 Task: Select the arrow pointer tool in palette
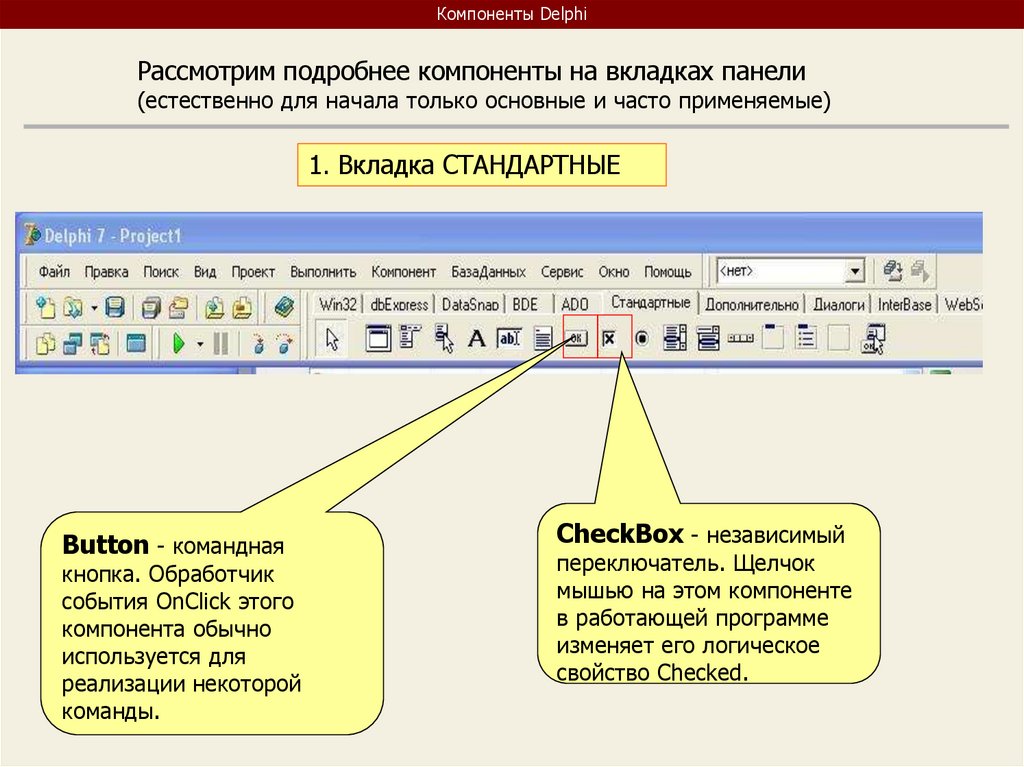point(332,339)
